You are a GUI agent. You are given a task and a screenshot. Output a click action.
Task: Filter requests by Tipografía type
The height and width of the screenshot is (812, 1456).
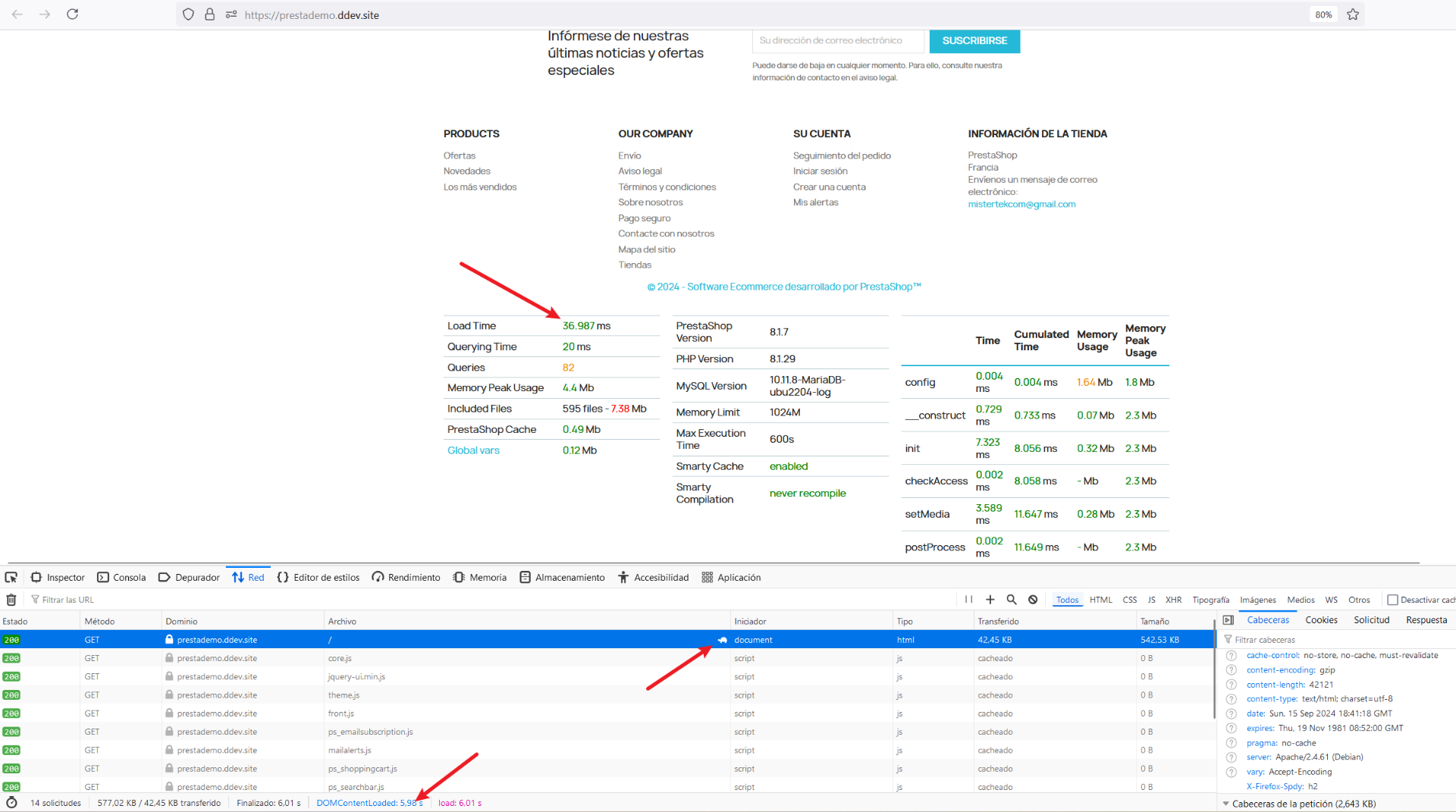pos(1210,600)
